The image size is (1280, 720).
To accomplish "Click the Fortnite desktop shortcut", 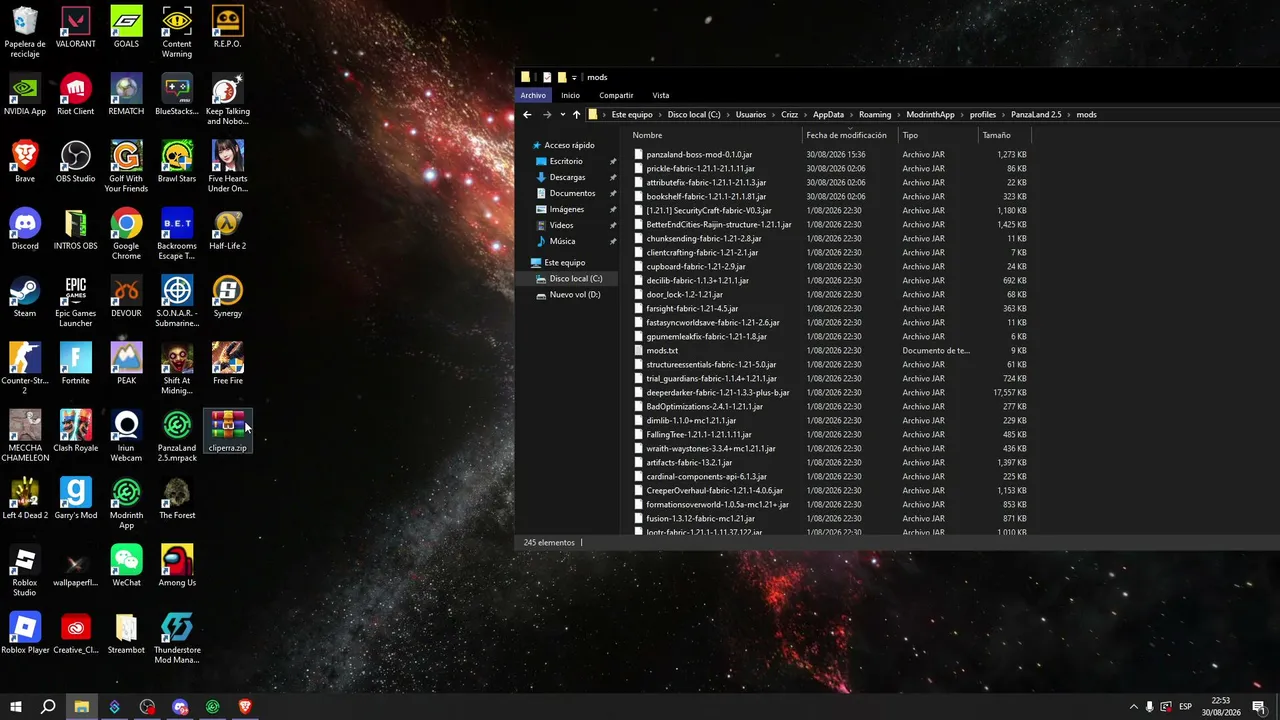I will pos(75,363).
